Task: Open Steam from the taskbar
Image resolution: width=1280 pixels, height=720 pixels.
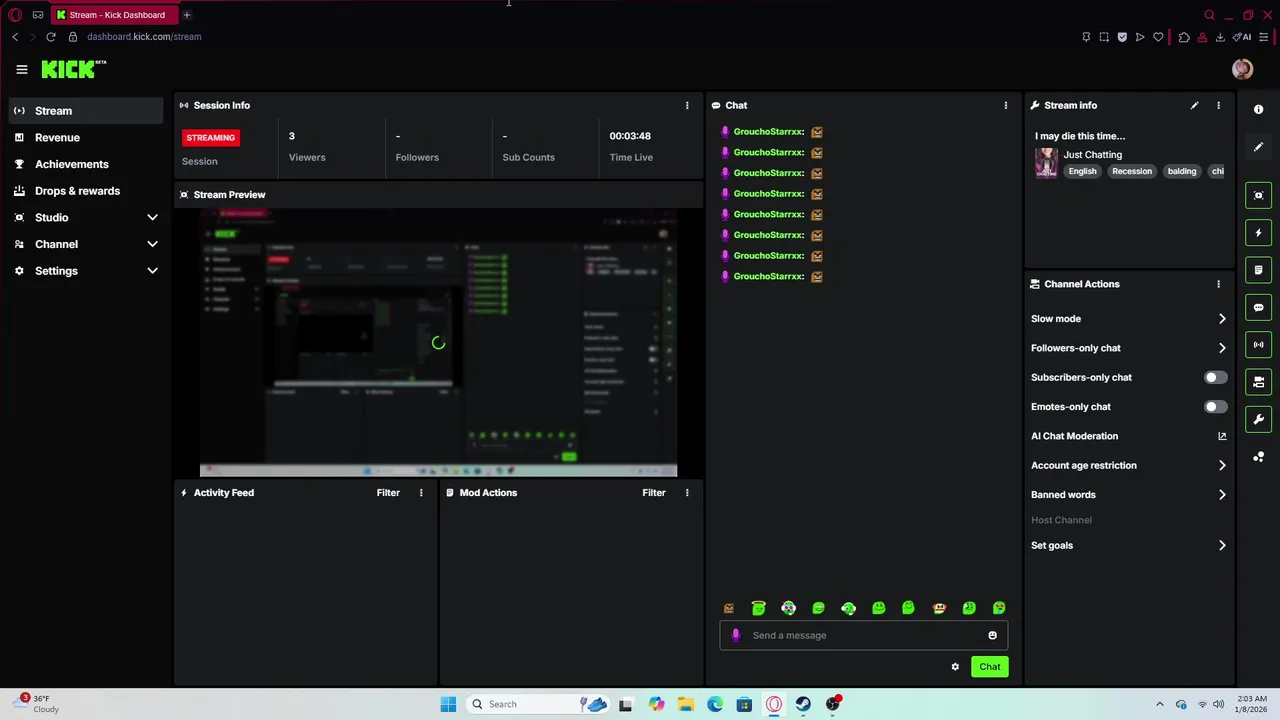Action: click(x=803, y=704)
